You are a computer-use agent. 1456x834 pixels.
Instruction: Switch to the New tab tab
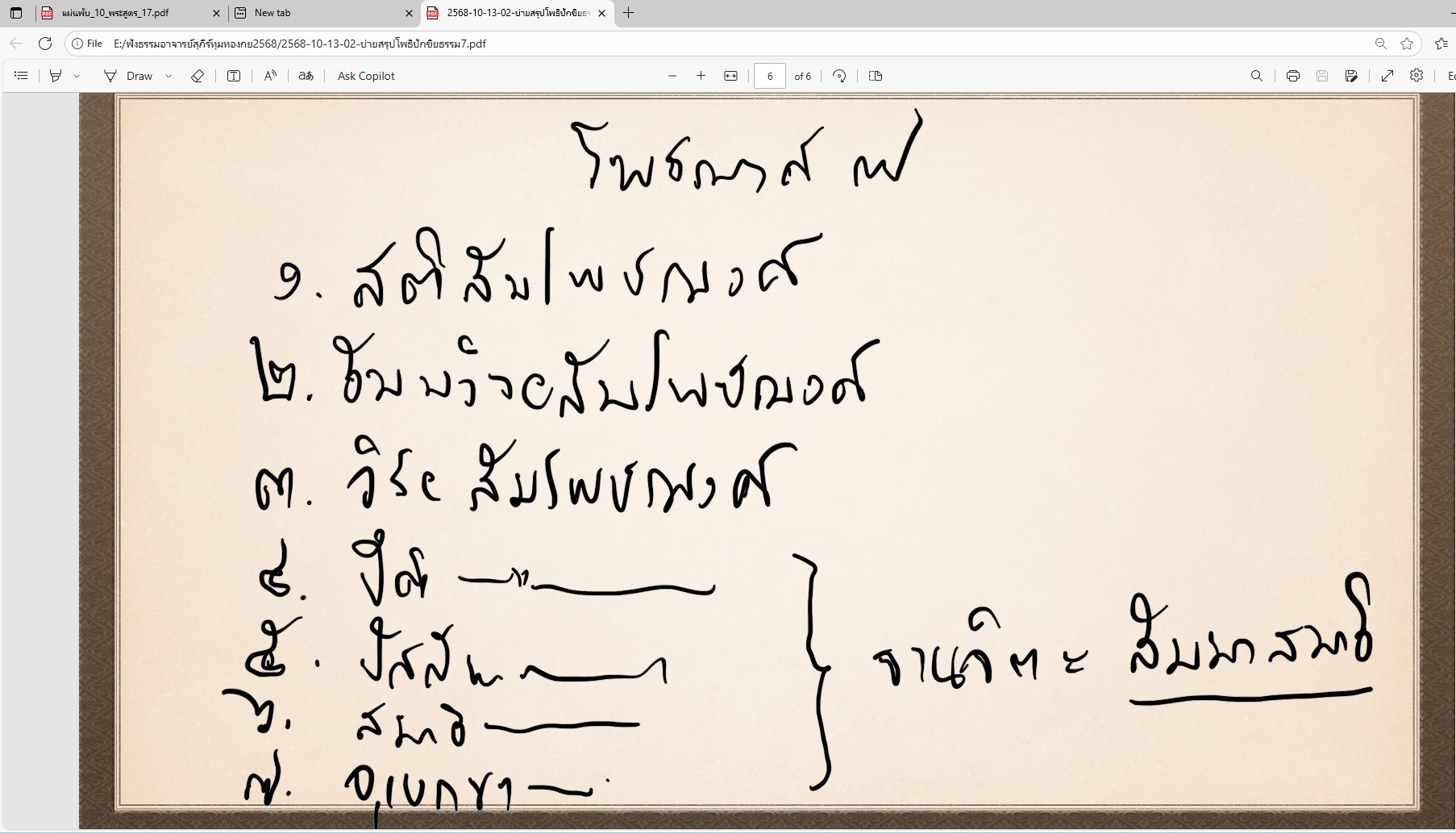pyautogui.click(x=322, y=13)
